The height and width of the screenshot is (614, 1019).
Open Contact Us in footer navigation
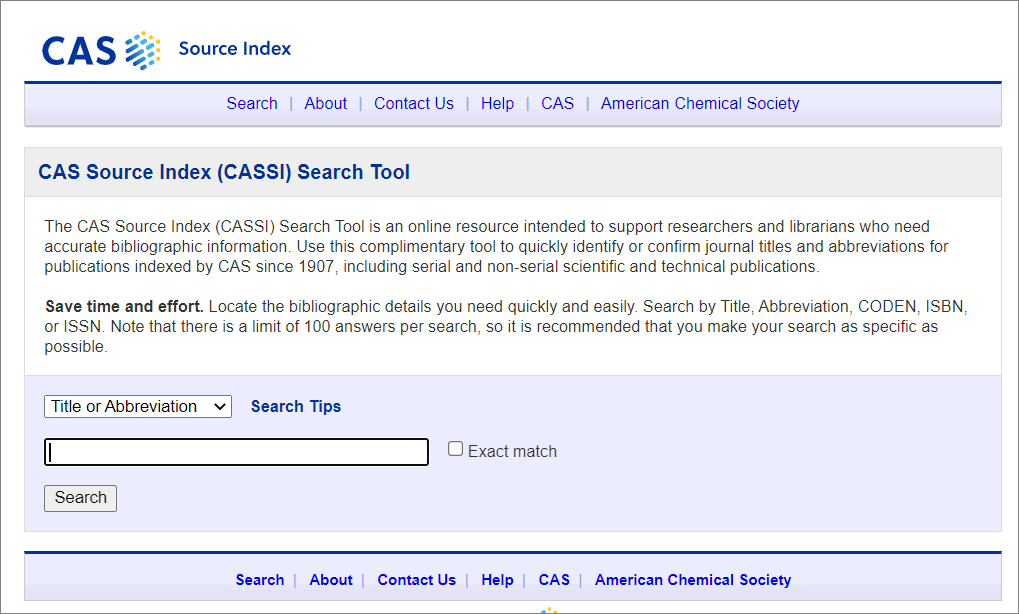[x=417, y=580]
